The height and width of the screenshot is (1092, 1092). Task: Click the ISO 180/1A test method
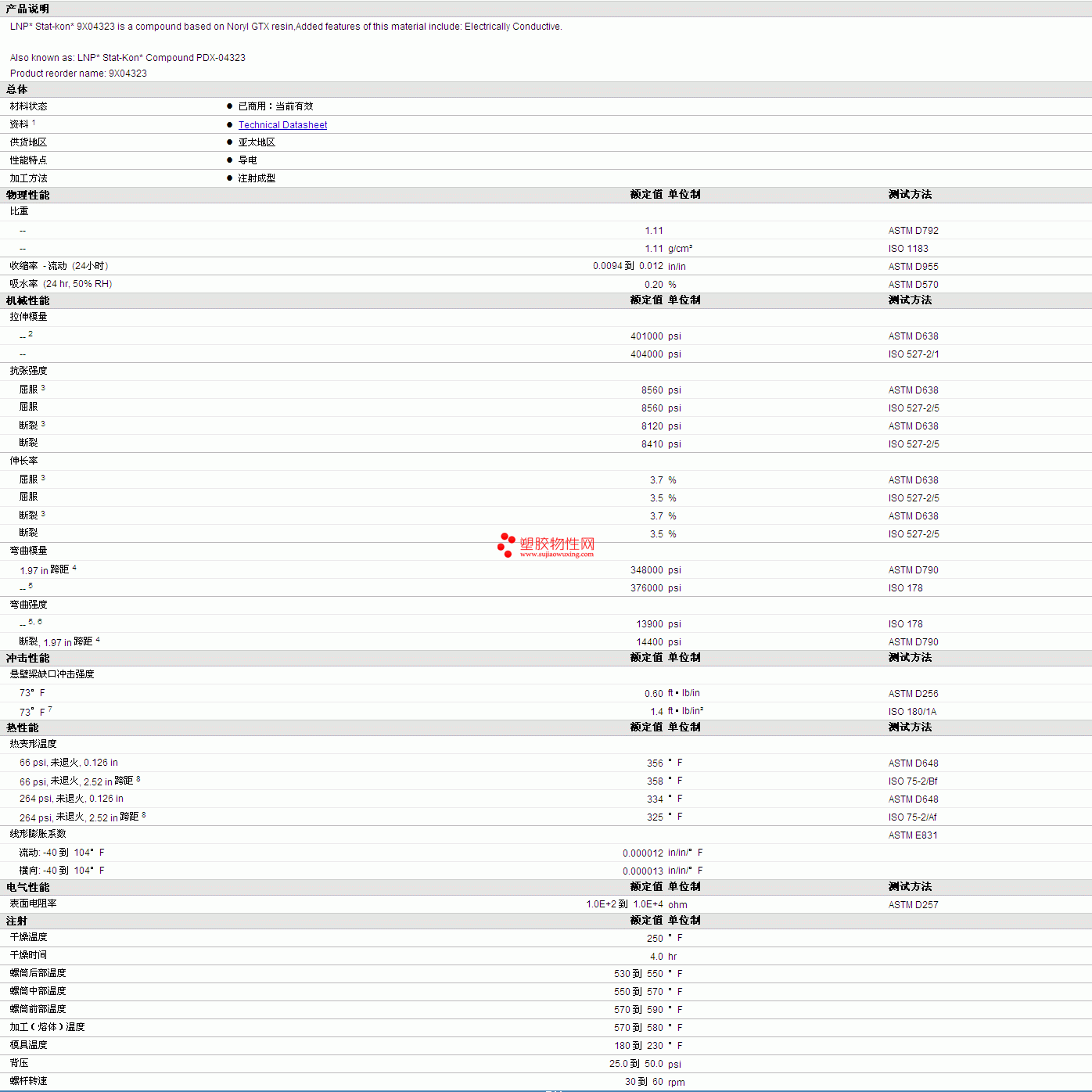pos(912,712)
